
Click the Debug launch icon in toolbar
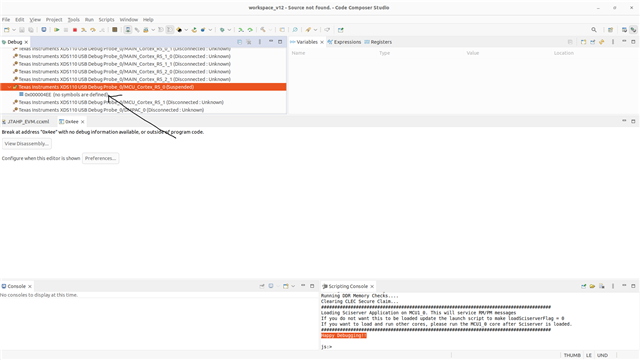click(44, 30)
